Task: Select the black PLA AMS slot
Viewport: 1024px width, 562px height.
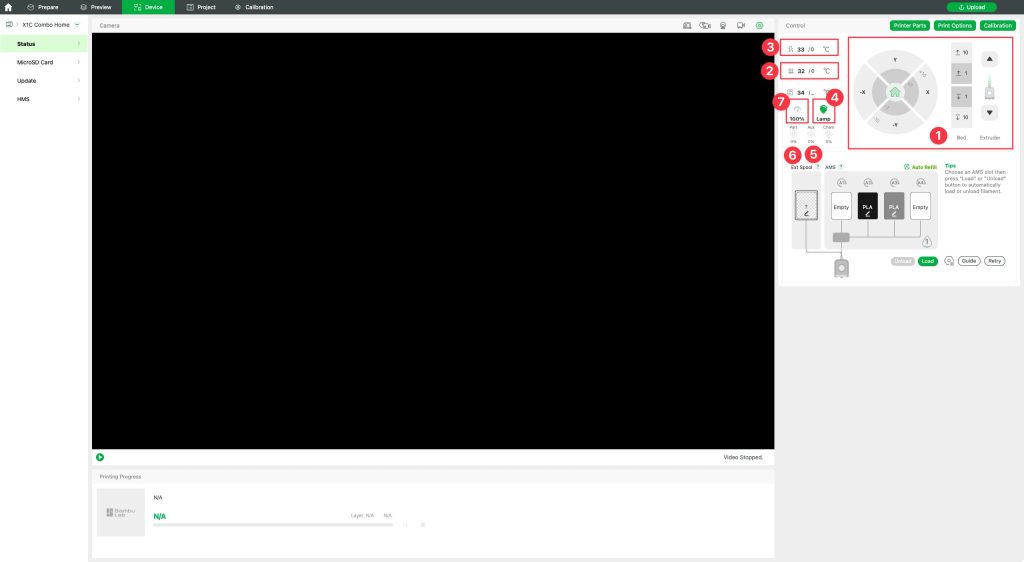Action: 867,206
